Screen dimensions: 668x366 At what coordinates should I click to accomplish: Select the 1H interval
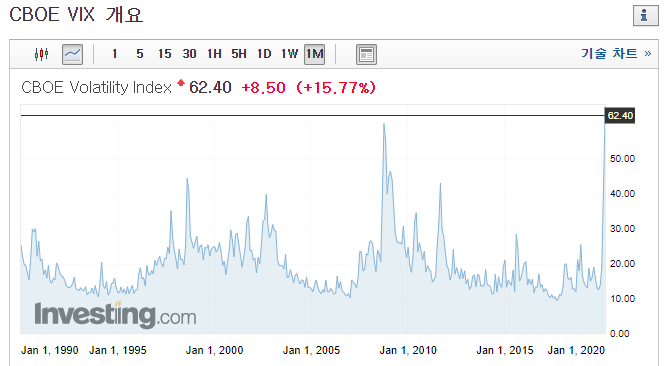click(x=214, y=54)
